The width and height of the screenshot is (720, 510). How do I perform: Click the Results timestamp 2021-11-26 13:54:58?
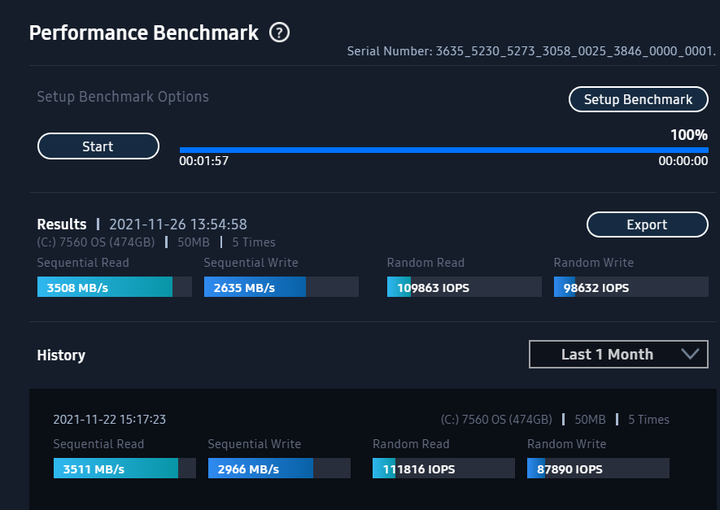click(178, 224)
